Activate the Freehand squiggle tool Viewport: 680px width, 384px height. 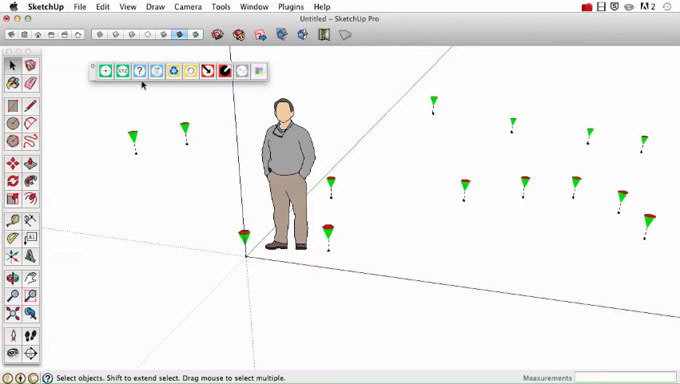[30, 141]
